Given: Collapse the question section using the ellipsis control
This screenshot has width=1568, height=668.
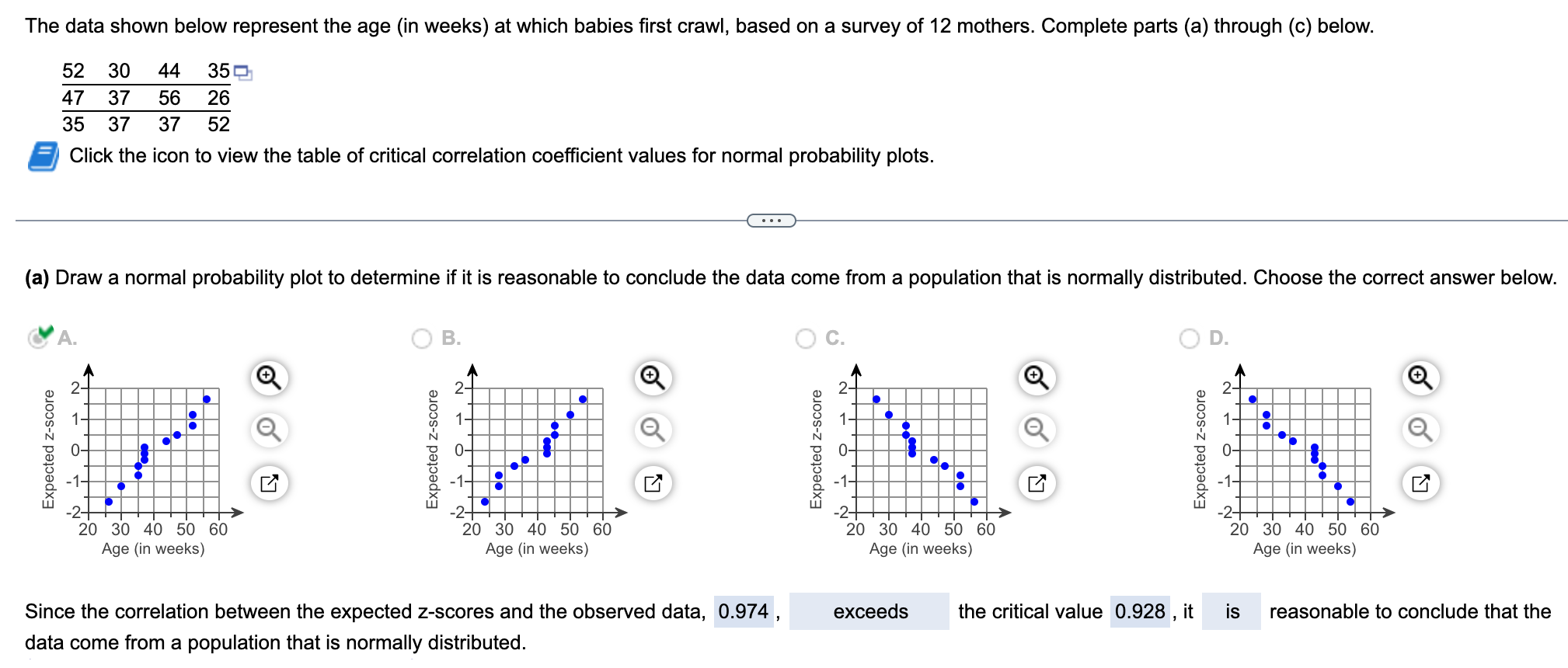Looking at the screenshot, I should click(x=771, y=221).
